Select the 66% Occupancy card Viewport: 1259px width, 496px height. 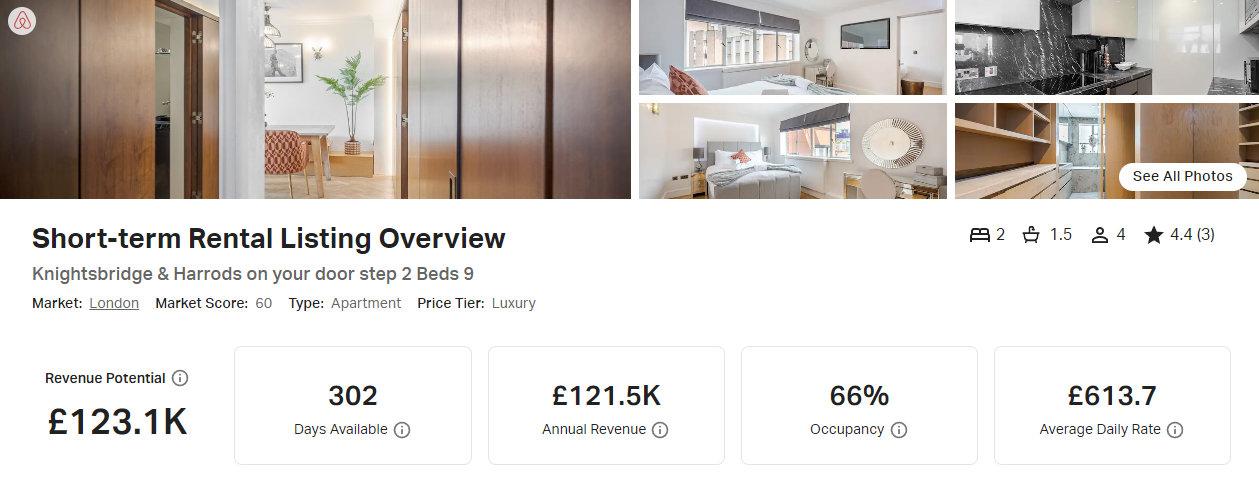pyautogui.click(x=859, y=405)
